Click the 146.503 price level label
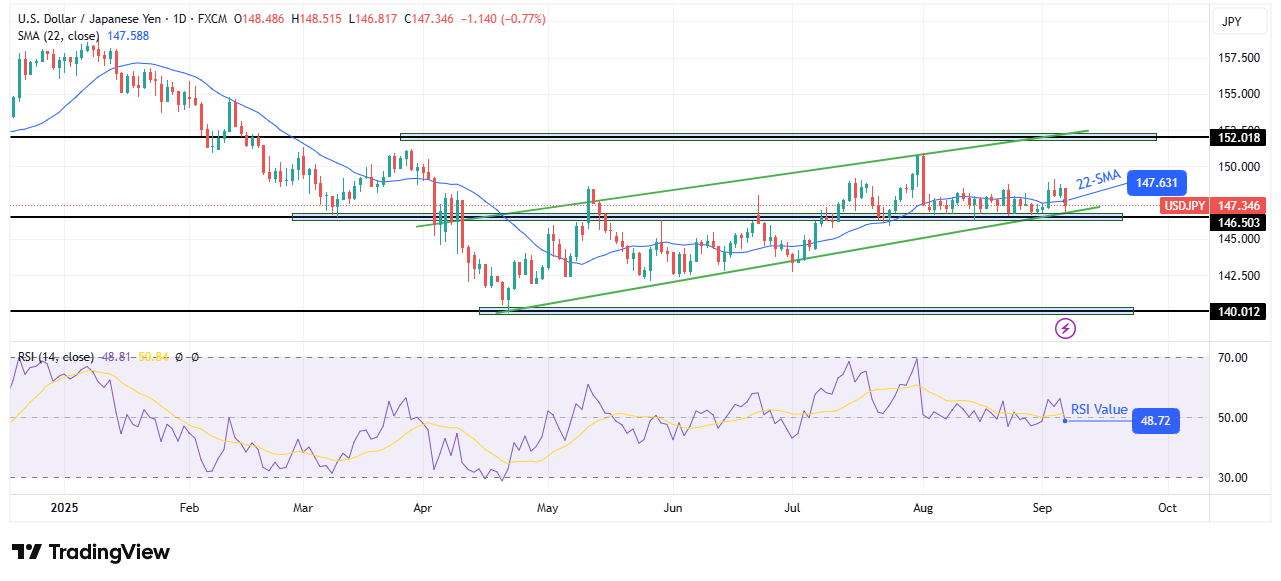1281x581 pixels. [x=1237, y=221]
